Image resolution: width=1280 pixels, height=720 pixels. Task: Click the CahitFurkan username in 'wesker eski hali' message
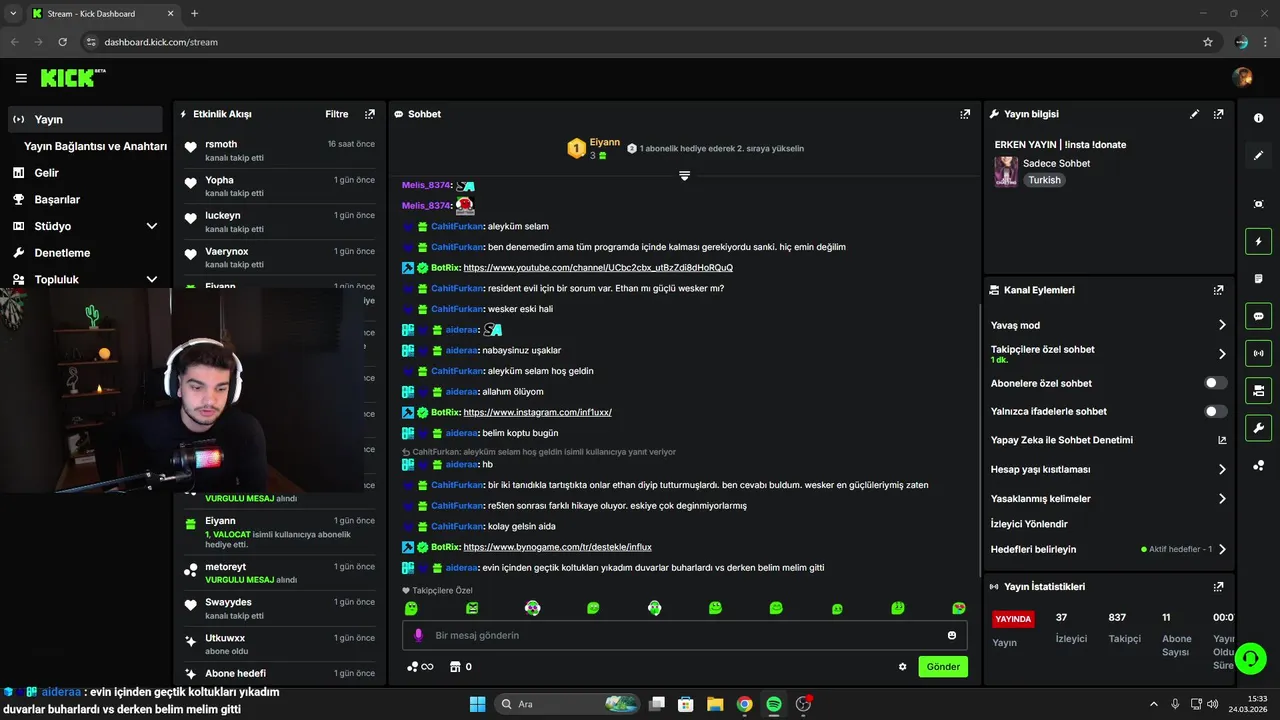point(457,309)
